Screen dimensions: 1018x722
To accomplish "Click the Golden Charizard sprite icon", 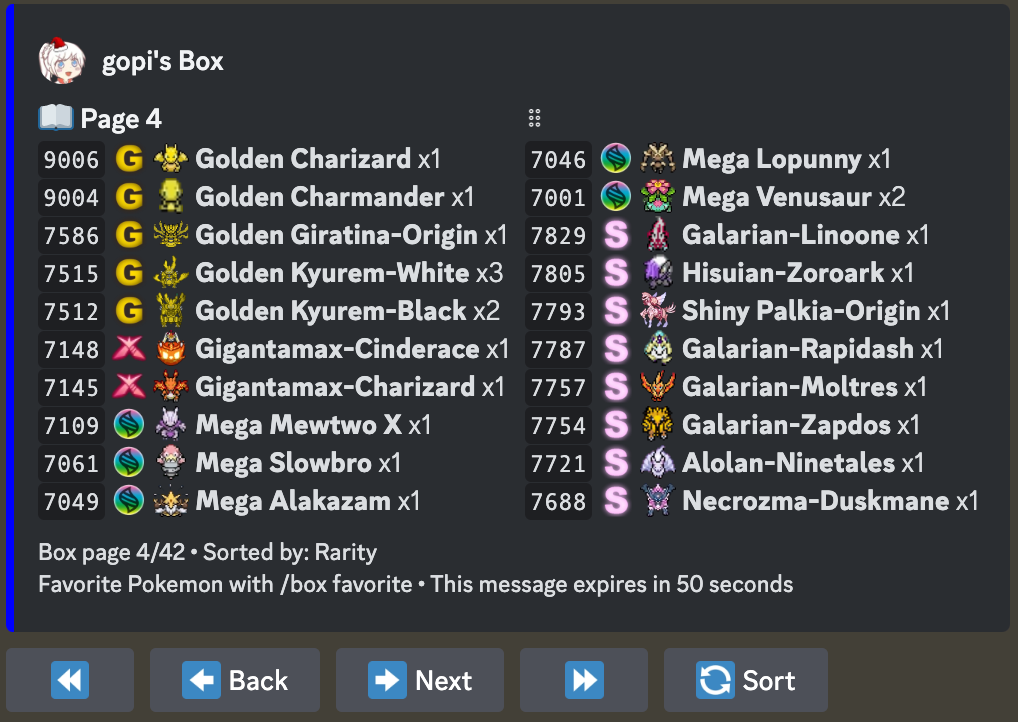I will pos(171,159).
